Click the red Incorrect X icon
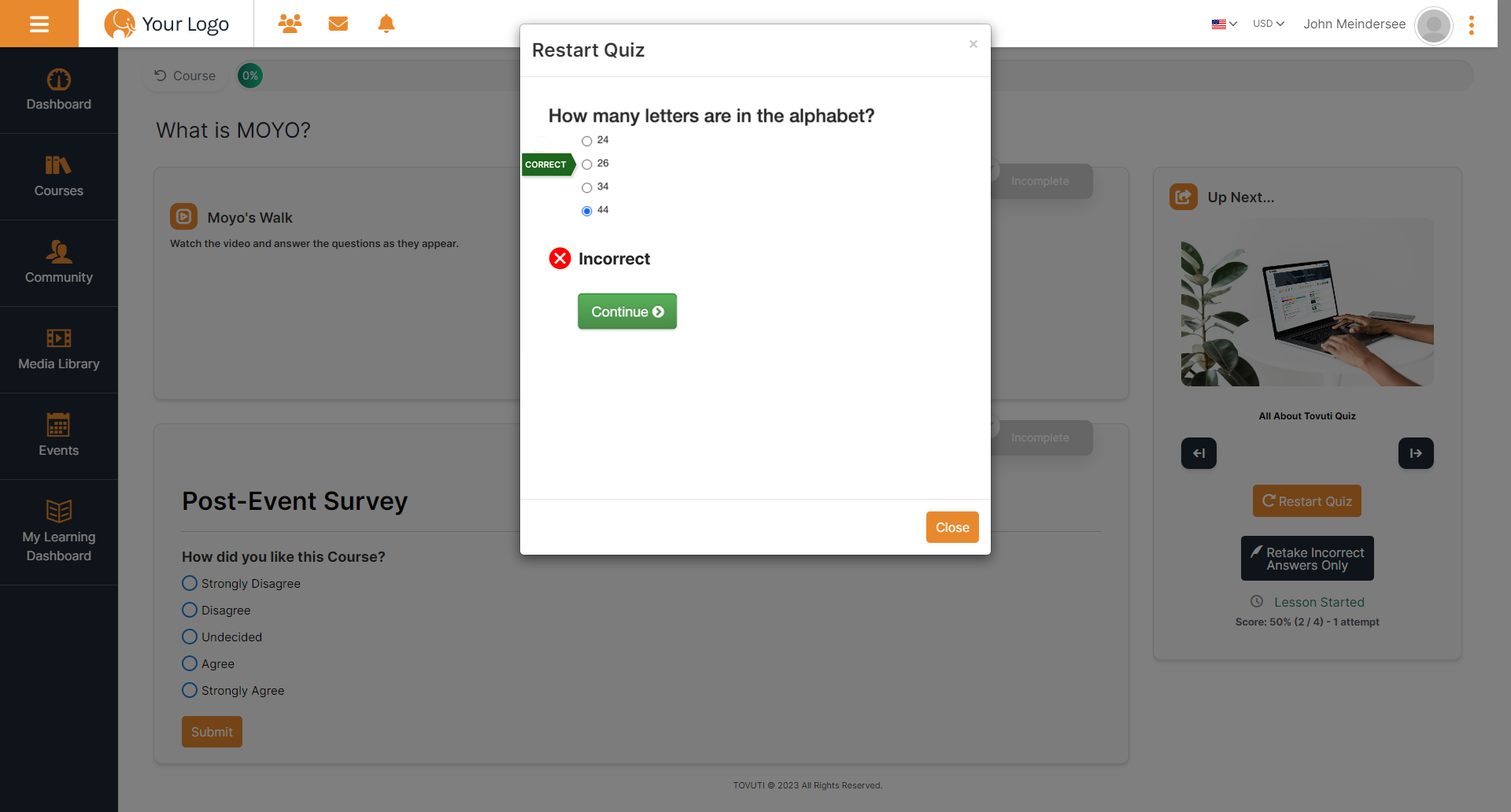Image resolution: width=1511 pixels, height=812 pixels. pyautogui.click(x=560, y=258)
